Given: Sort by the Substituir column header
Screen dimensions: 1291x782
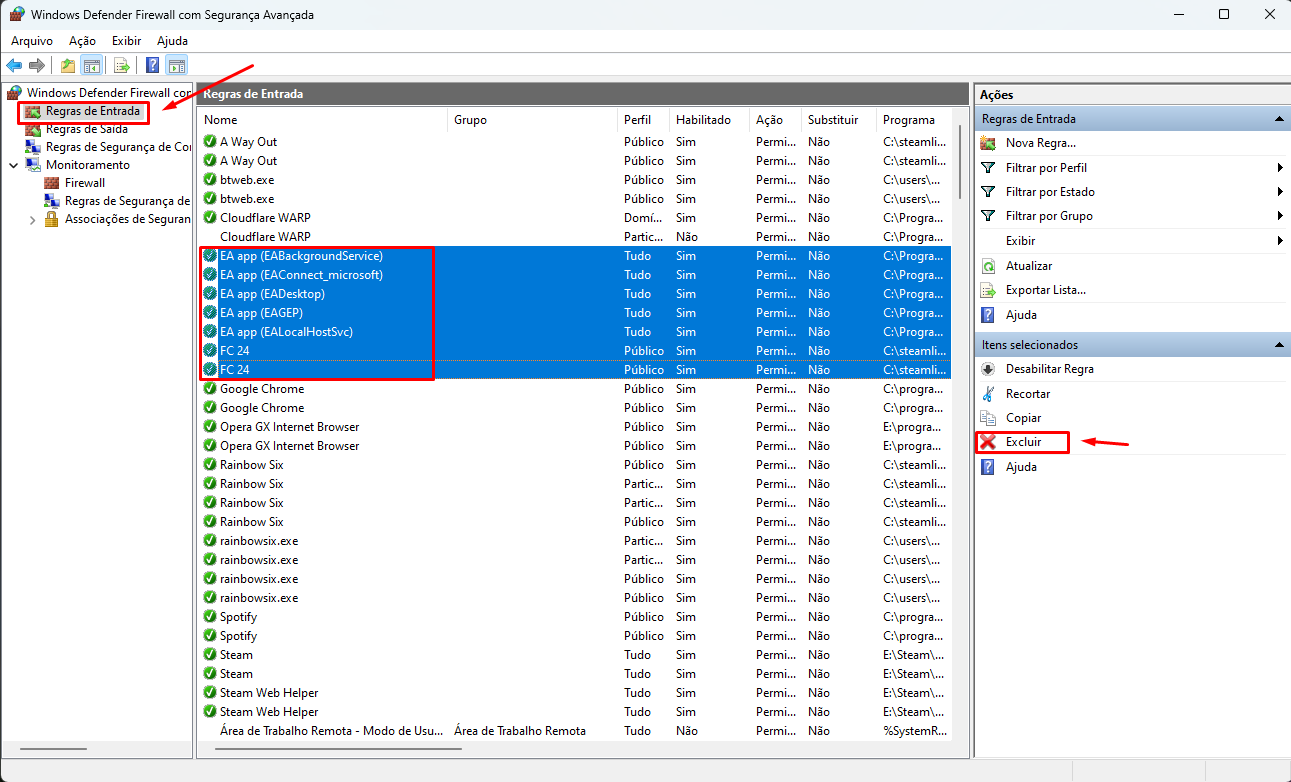Looking at the screenshot, I should [840, 120].
